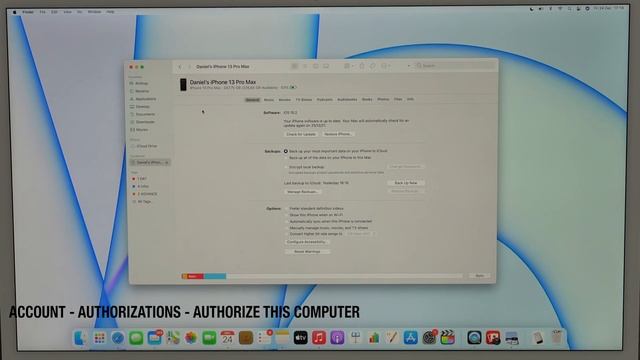Open Calendar showing 24 in Dock
Viewport: 640px width, 360px height.
tap(227, 338)
